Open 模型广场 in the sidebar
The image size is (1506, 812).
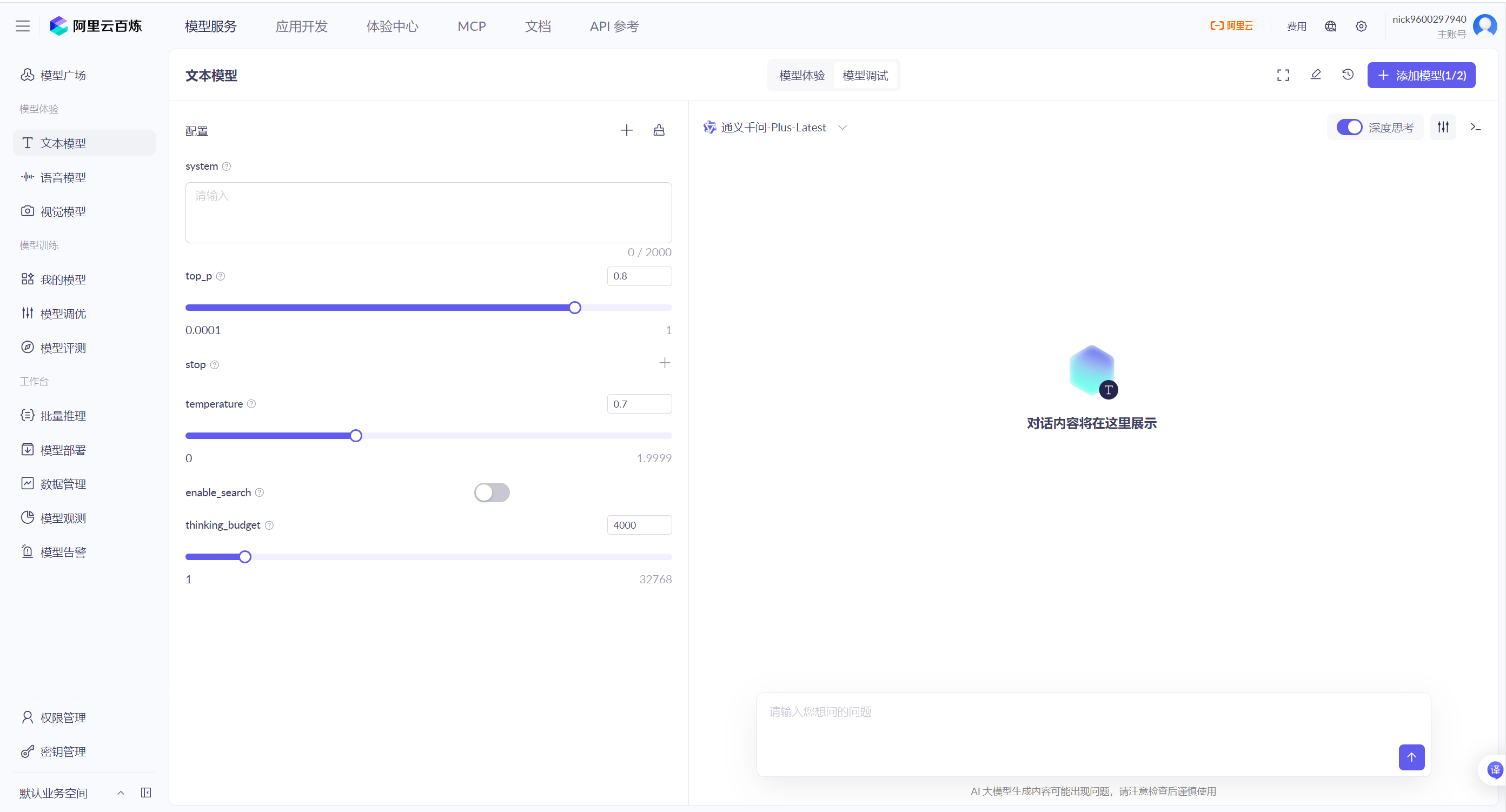[63, 75]
